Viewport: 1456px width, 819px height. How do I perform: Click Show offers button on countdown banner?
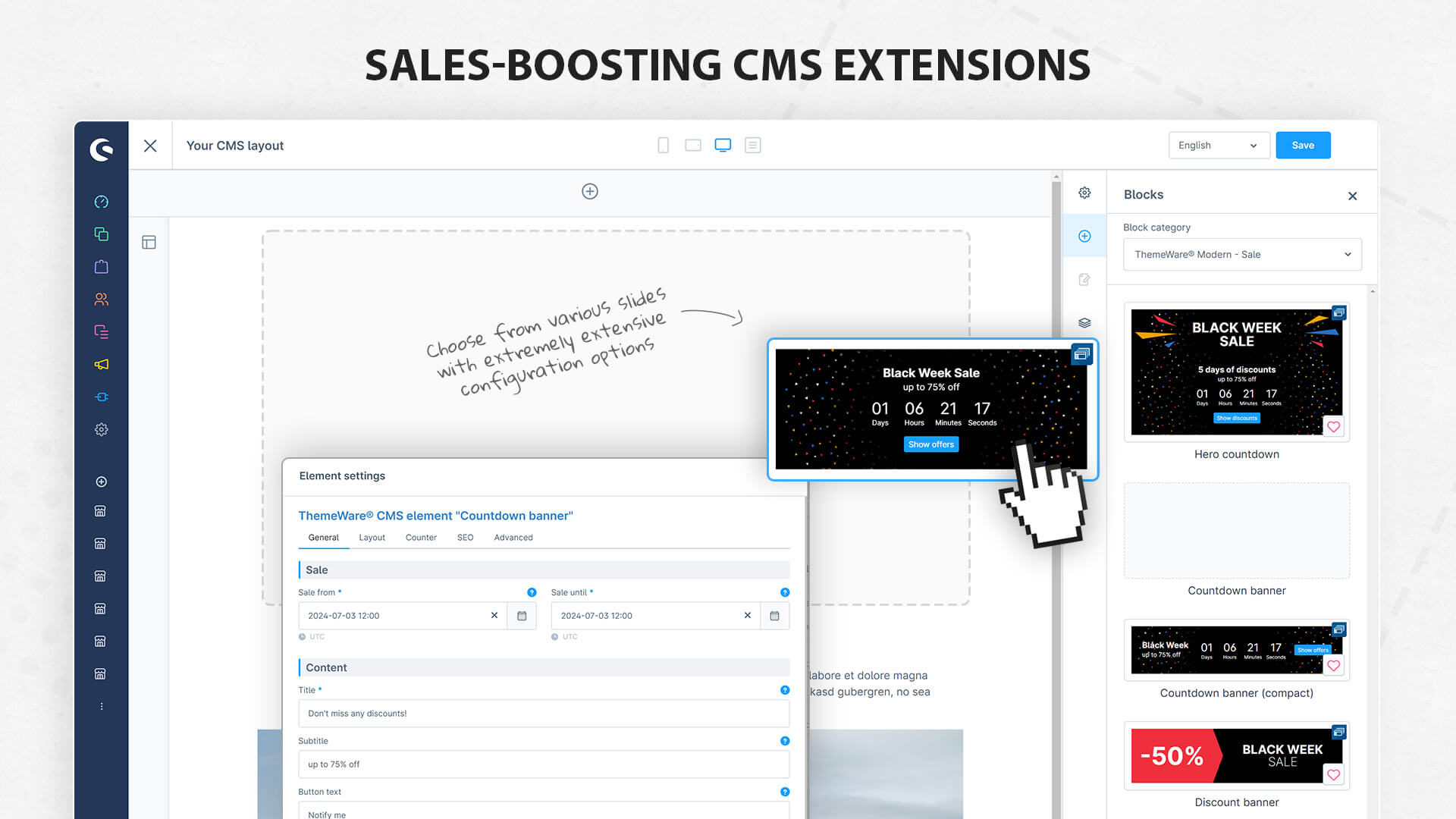click(930, 444)
